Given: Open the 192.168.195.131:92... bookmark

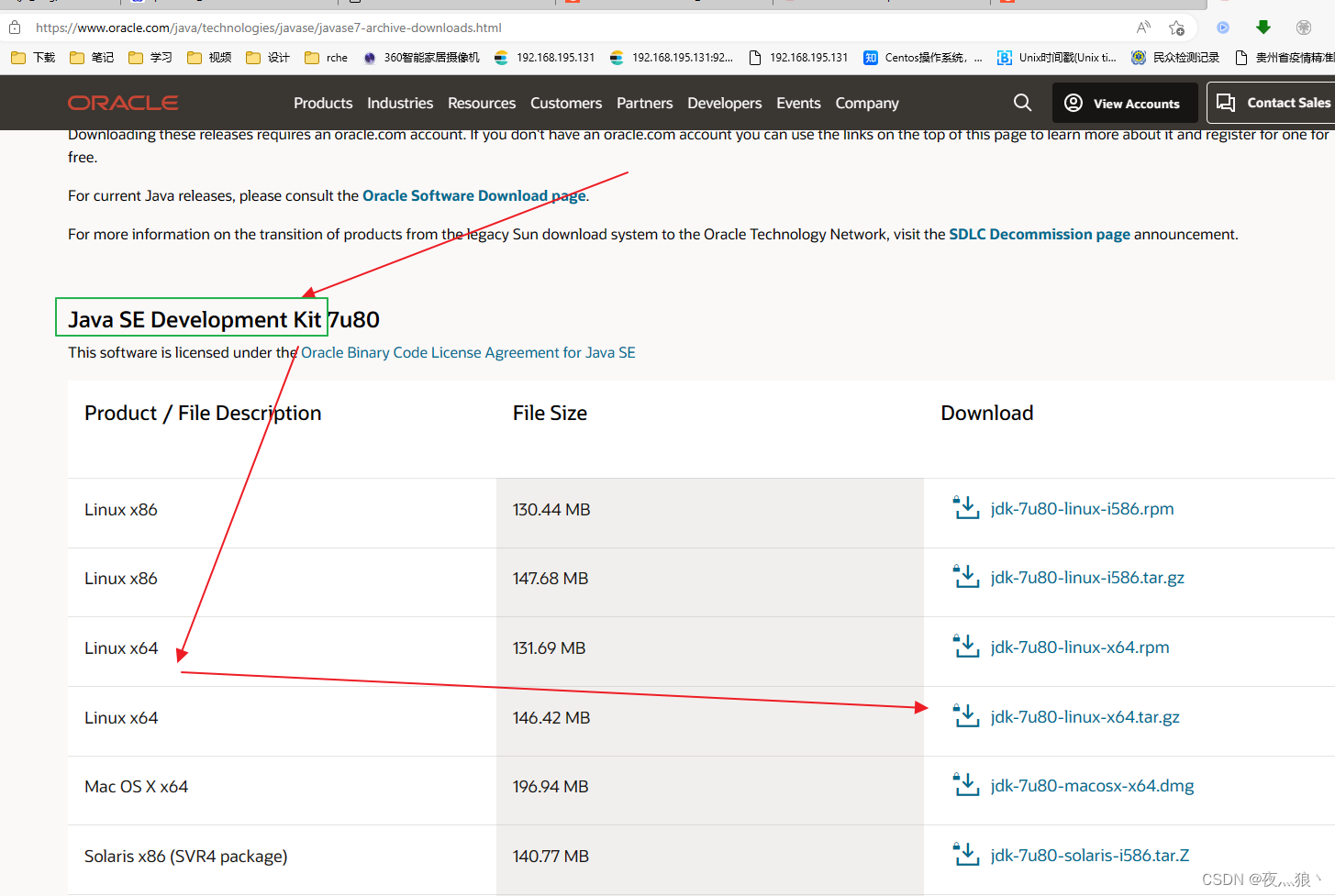Looking at the screenshot, I should pos(672,58).
